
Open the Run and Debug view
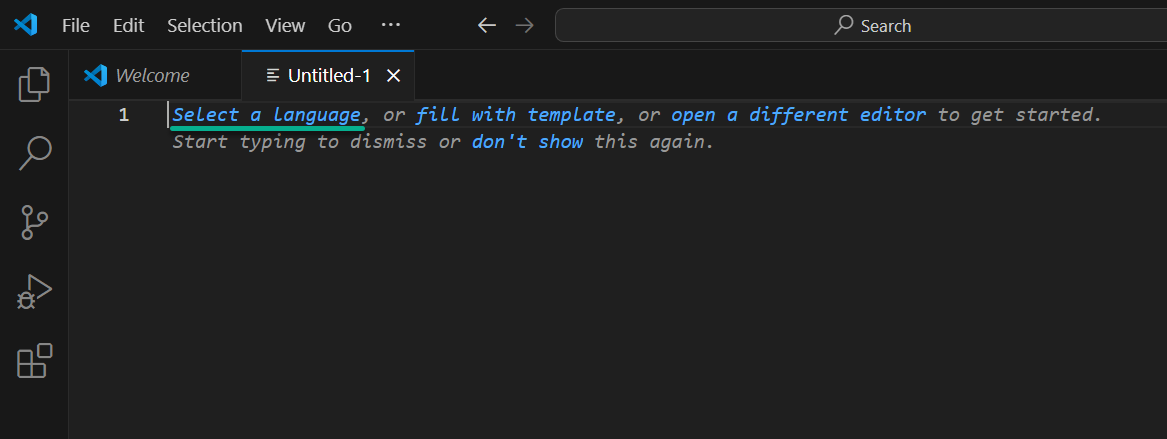(x=34, y=292)
